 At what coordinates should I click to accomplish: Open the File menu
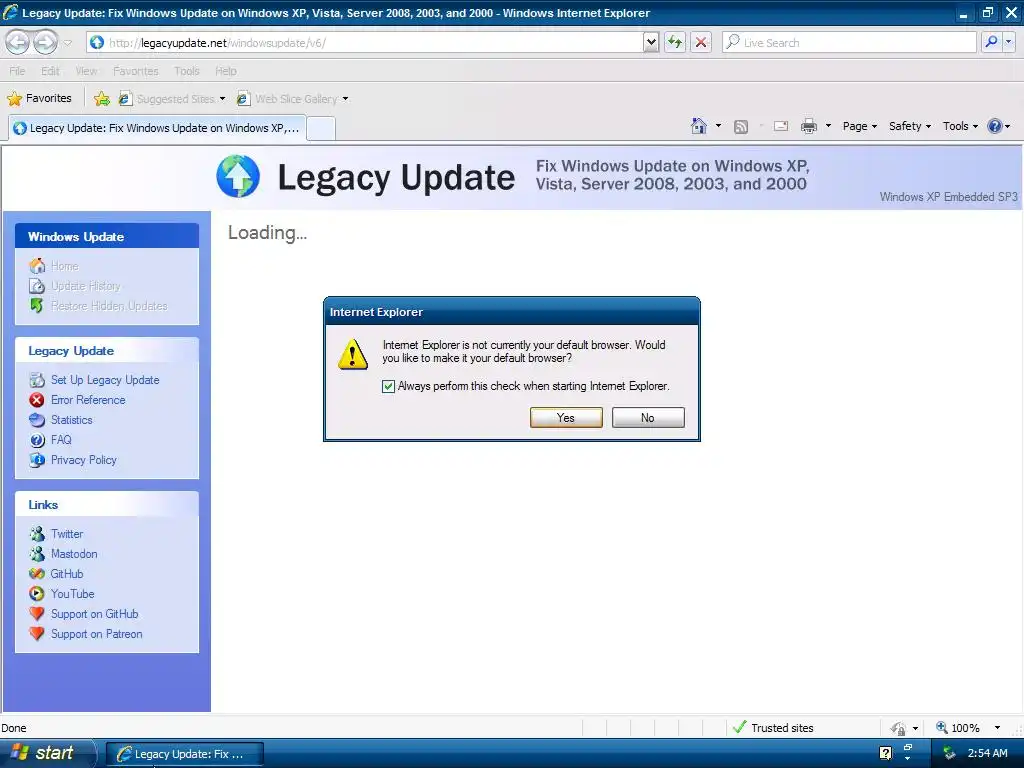18,71
